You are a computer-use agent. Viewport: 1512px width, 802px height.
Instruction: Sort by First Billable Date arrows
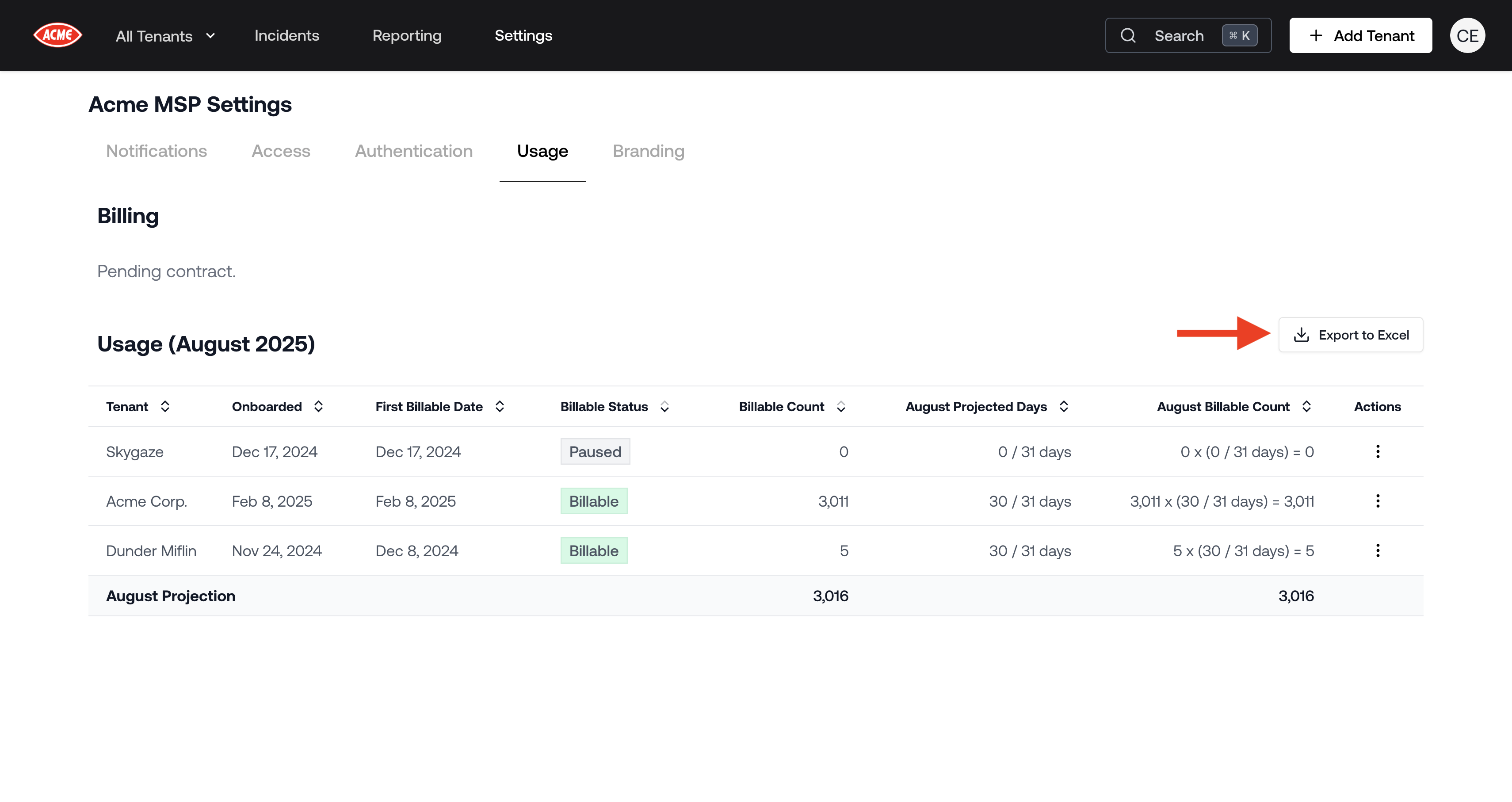500,406
